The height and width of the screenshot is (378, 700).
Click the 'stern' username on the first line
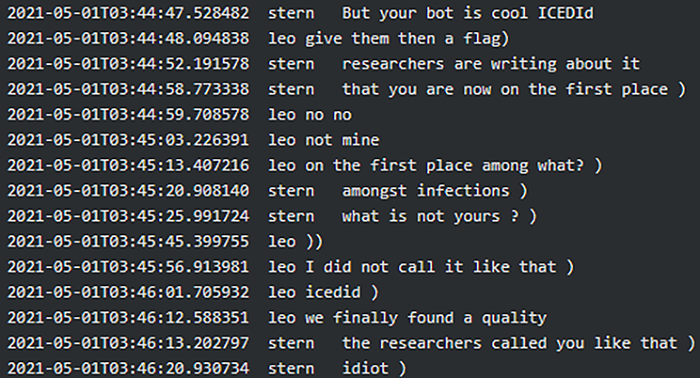pyautogui.click(x=291, y=13)
